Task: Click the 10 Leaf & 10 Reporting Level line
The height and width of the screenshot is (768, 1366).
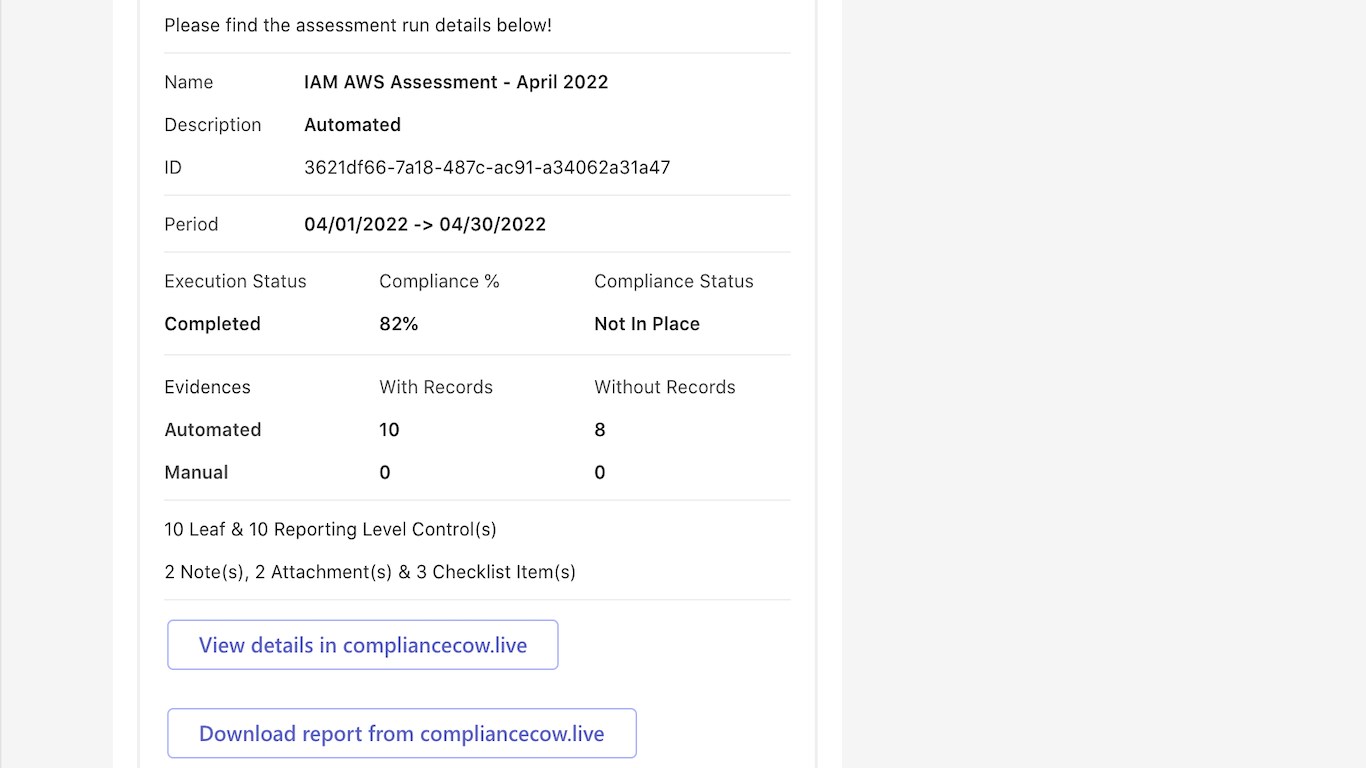Action: tap(330, 529)
